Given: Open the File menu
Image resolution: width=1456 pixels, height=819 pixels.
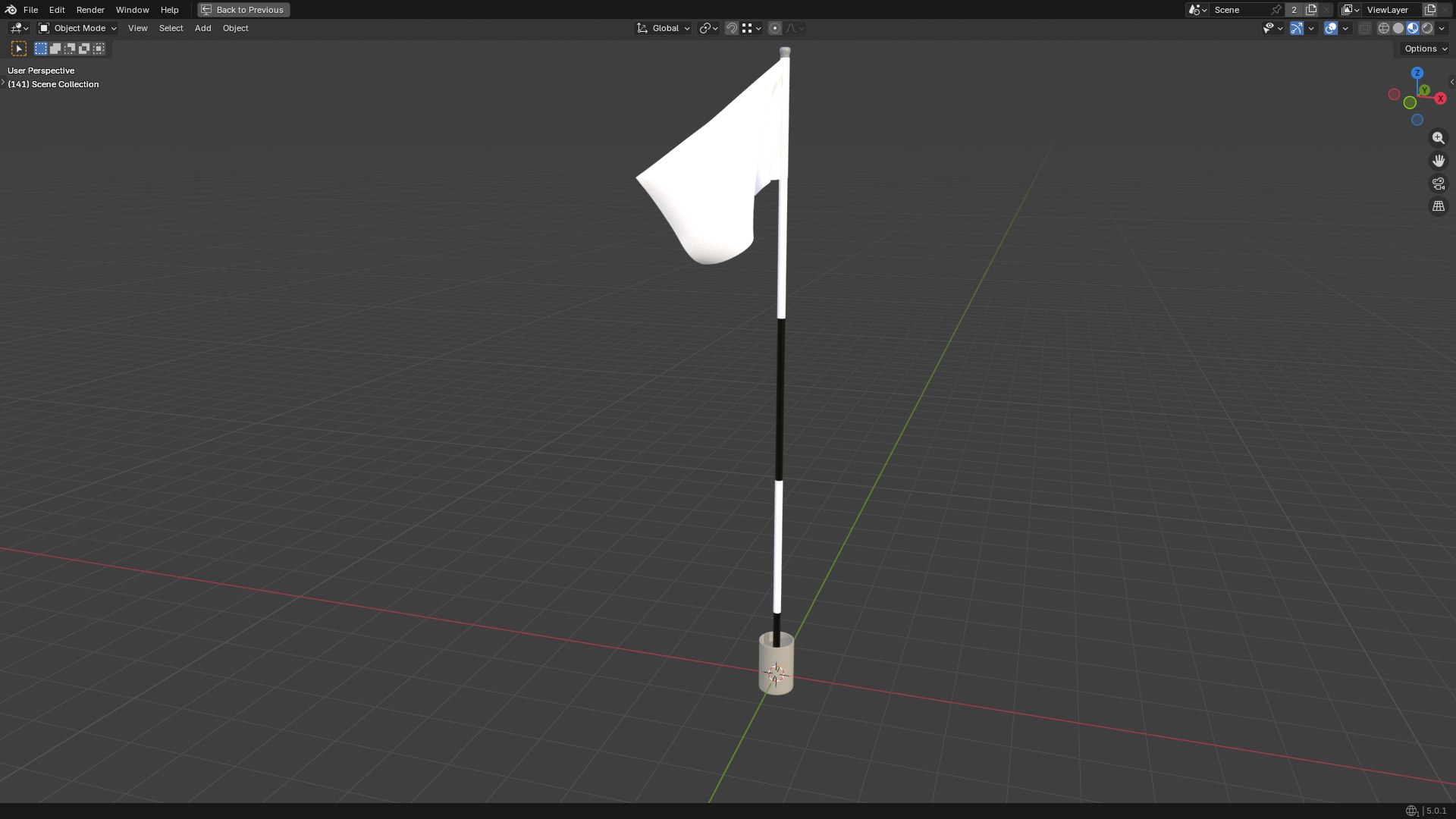Looking at the screenshot, I should [30, 10].
